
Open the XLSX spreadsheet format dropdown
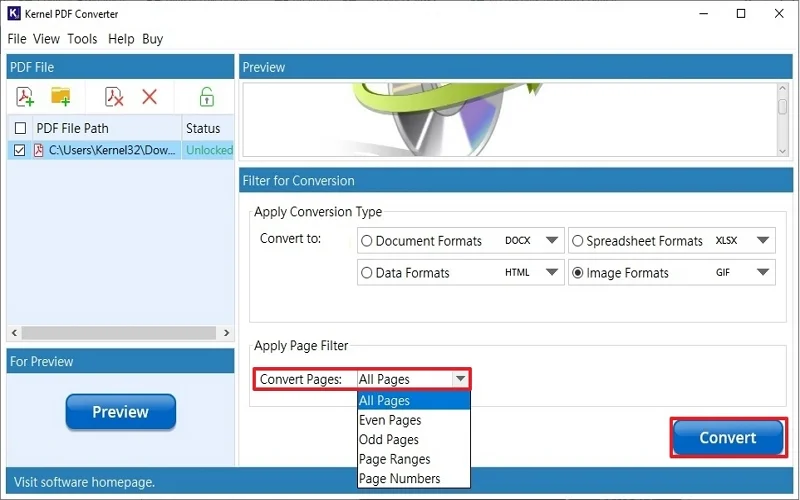coord(763,240)
